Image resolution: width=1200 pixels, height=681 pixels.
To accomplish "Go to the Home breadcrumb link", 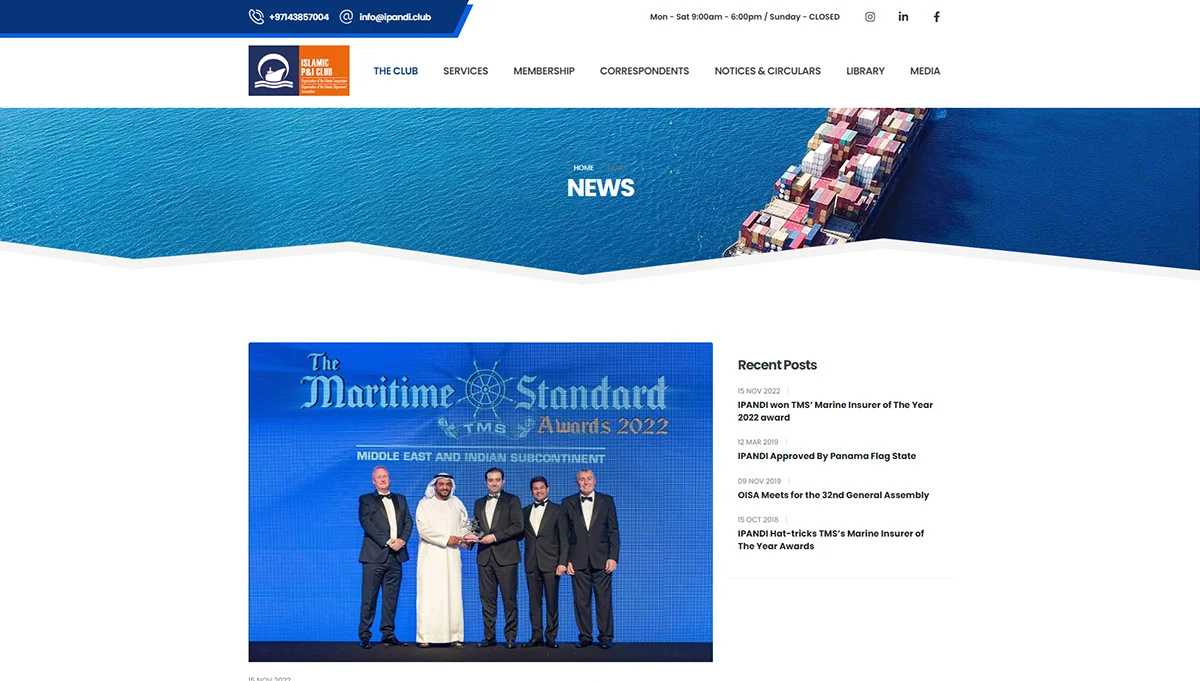I will tap(584, 168).
